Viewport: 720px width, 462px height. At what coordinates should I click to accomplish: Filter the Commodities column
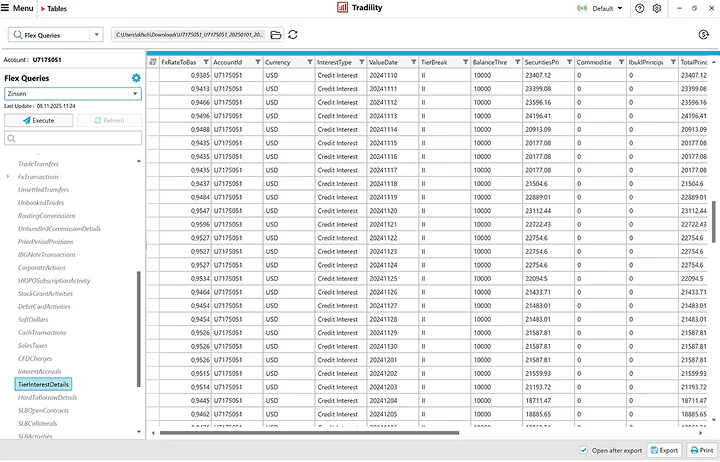[x=621, y=62]
